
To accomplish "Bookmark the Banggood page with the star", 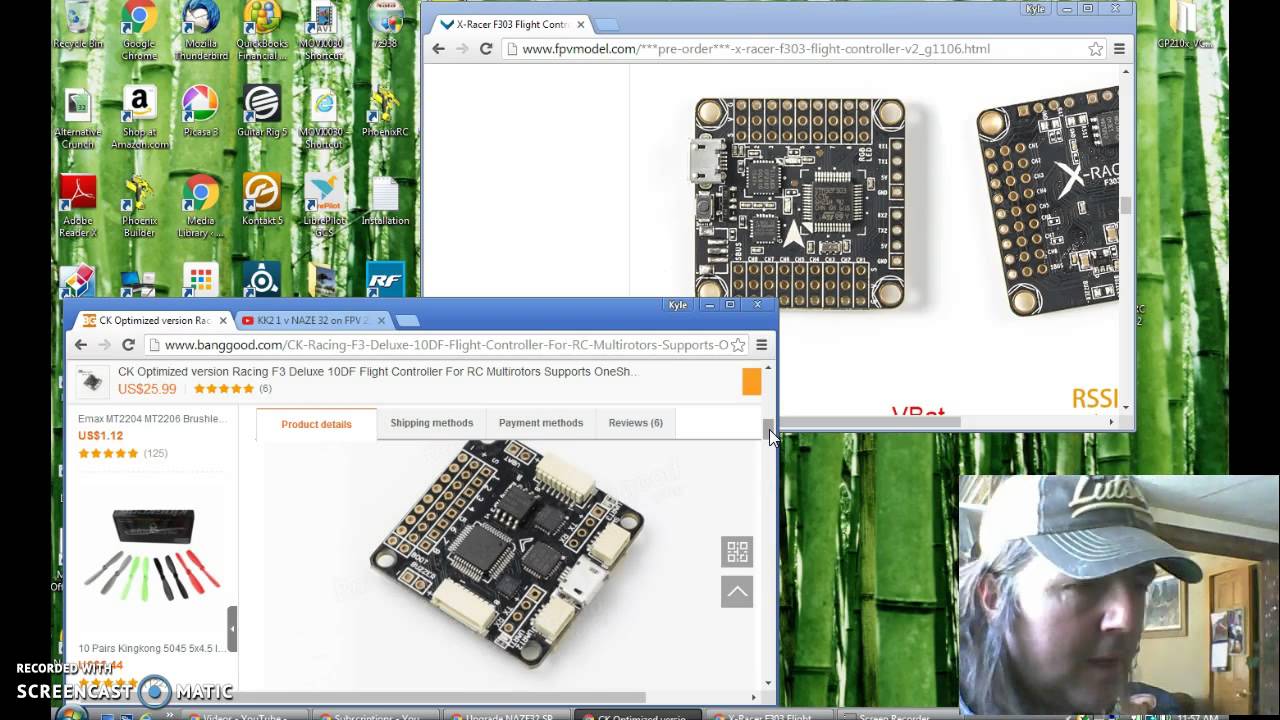I will pos(738,345).
